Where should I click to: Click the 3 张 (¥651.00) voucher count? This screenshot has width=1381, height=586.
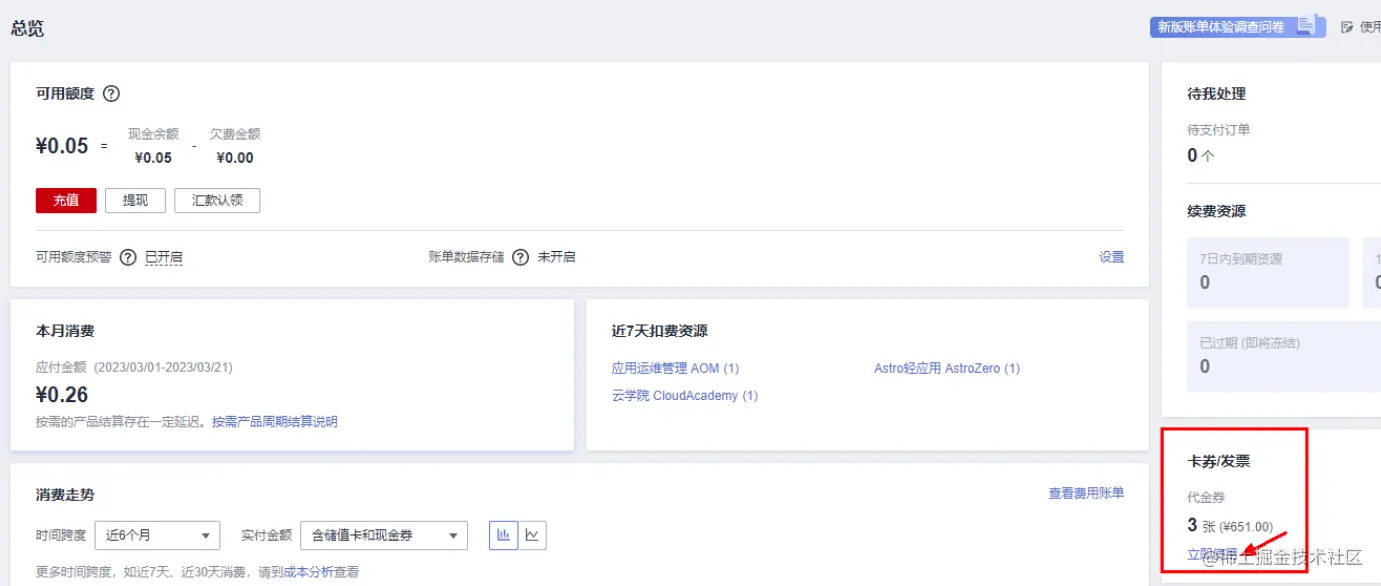click(1230, 526)
